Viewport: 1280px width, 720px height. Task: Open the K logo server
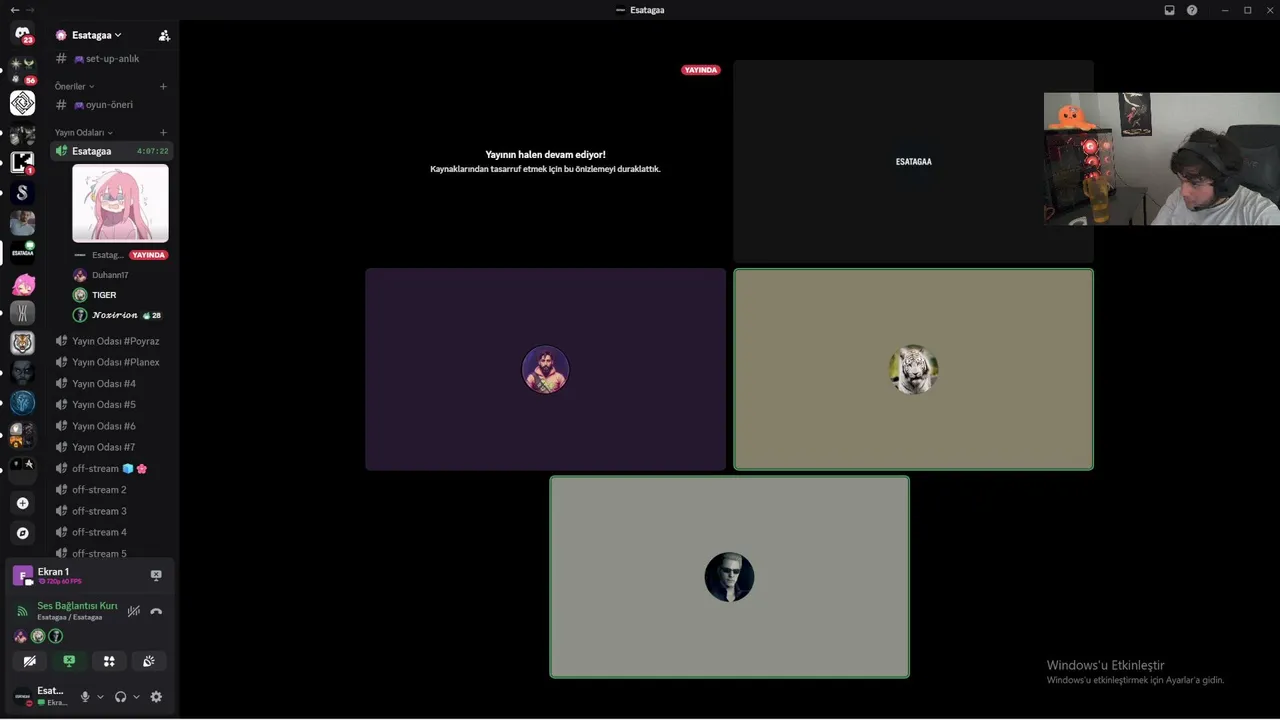click(x=22, y=163)
